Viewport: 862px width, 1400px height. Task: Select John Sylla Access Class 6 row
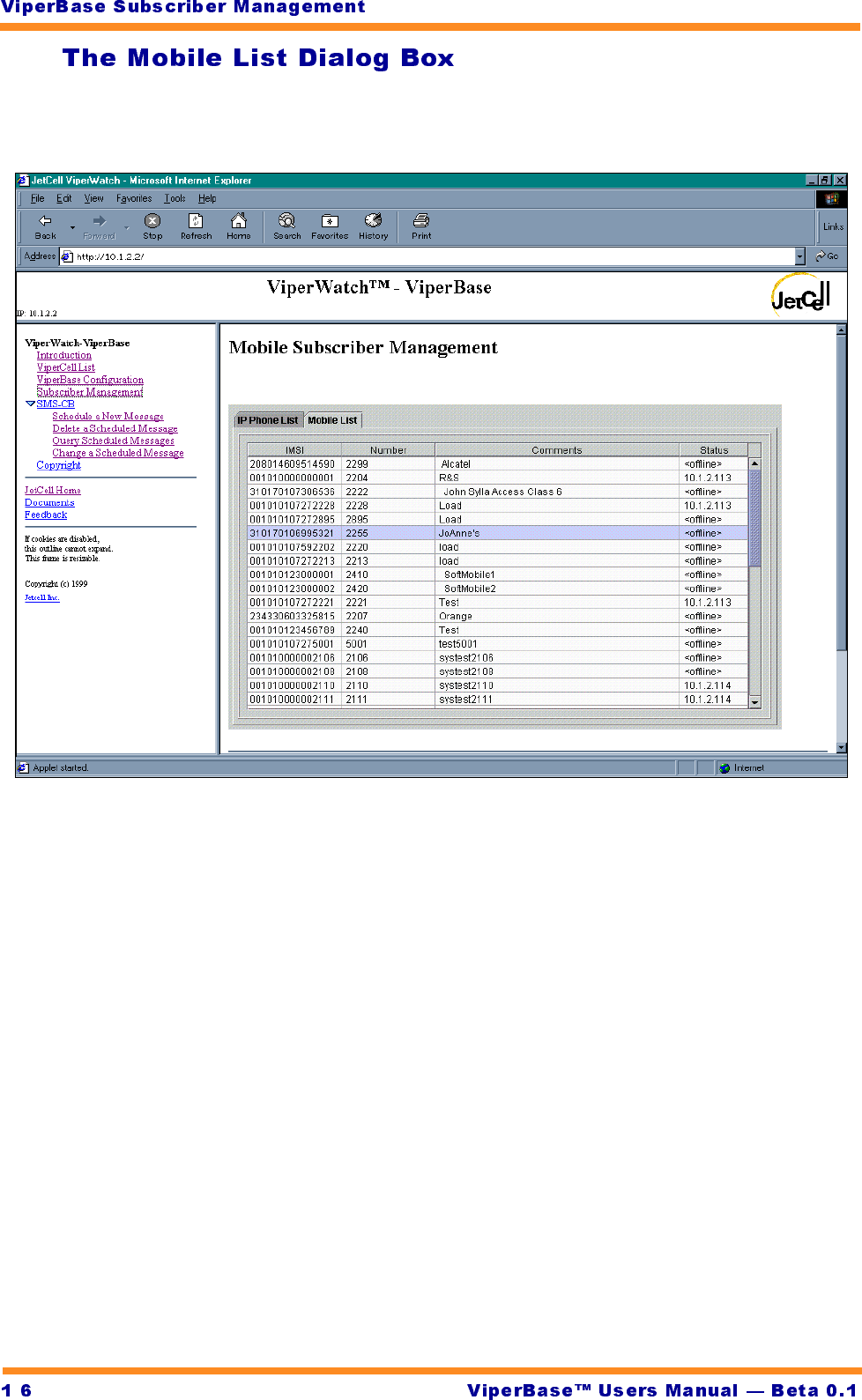[x=498, y=492]
